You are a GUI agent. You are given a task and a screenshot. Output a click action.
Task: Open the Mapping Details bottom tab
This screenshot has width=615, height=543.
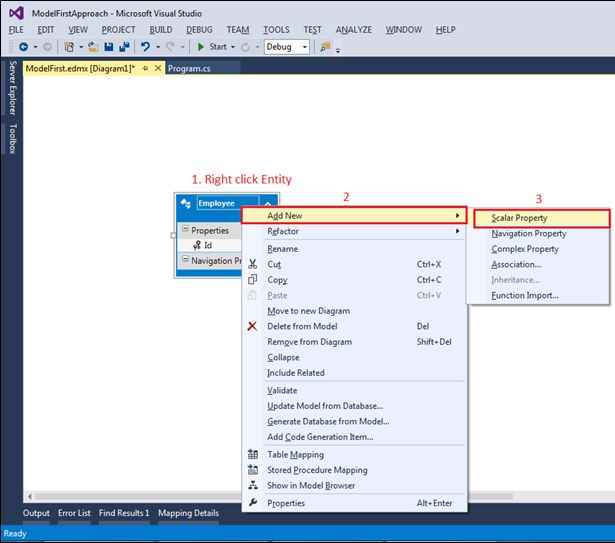click(188, 513)
